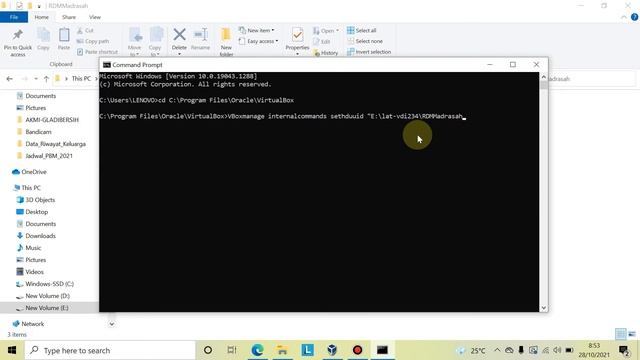Viewport: 640px width, 360px height.
Task: Open Windows-SSD (C:) drive
Action: pyautogui.click(x=49, y=284)
